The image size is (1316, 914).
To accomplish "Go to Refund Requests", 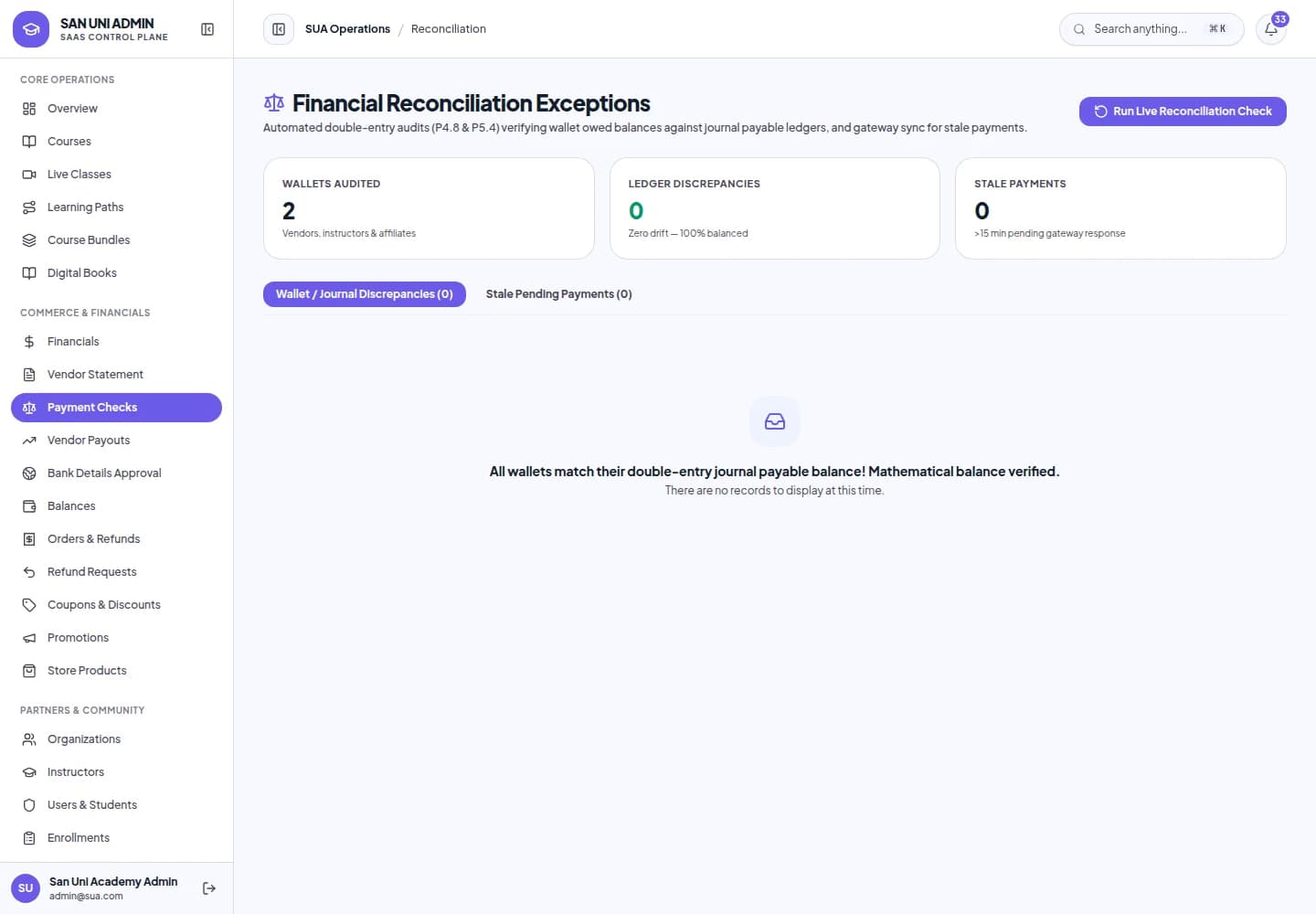I will (116, 572).
